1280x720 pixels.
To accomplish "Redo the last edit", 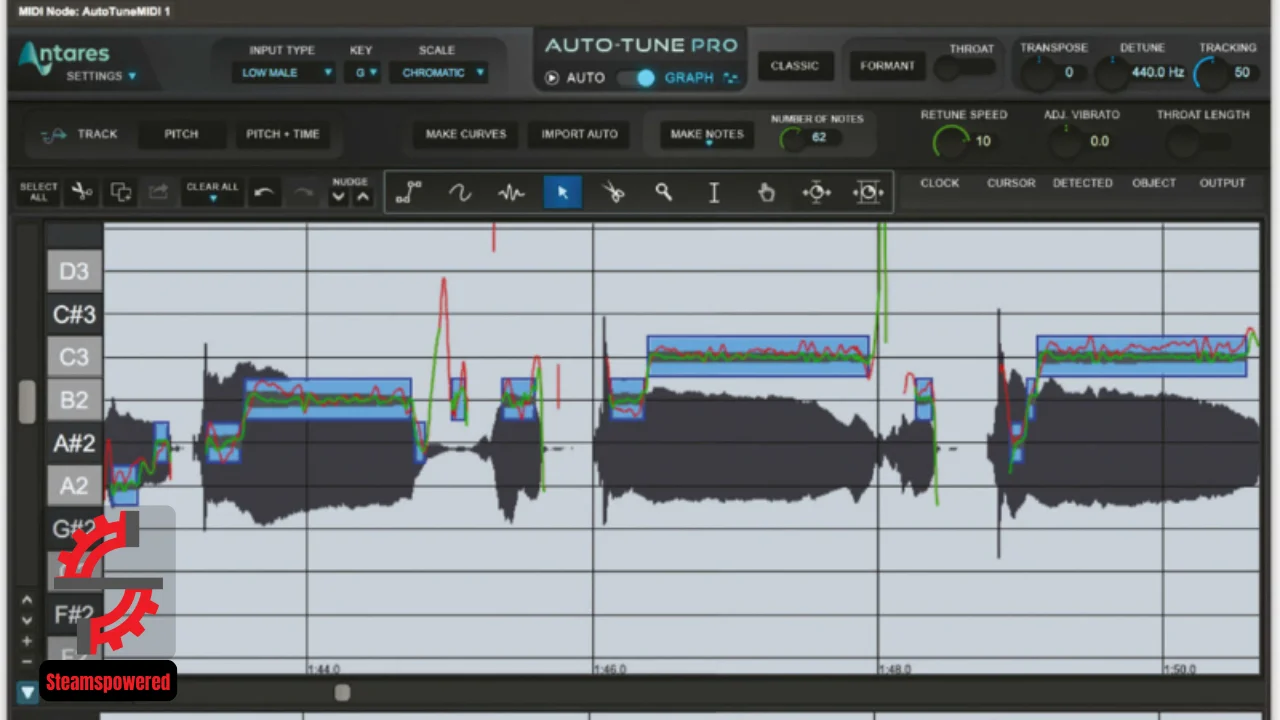I will (305, 192).
